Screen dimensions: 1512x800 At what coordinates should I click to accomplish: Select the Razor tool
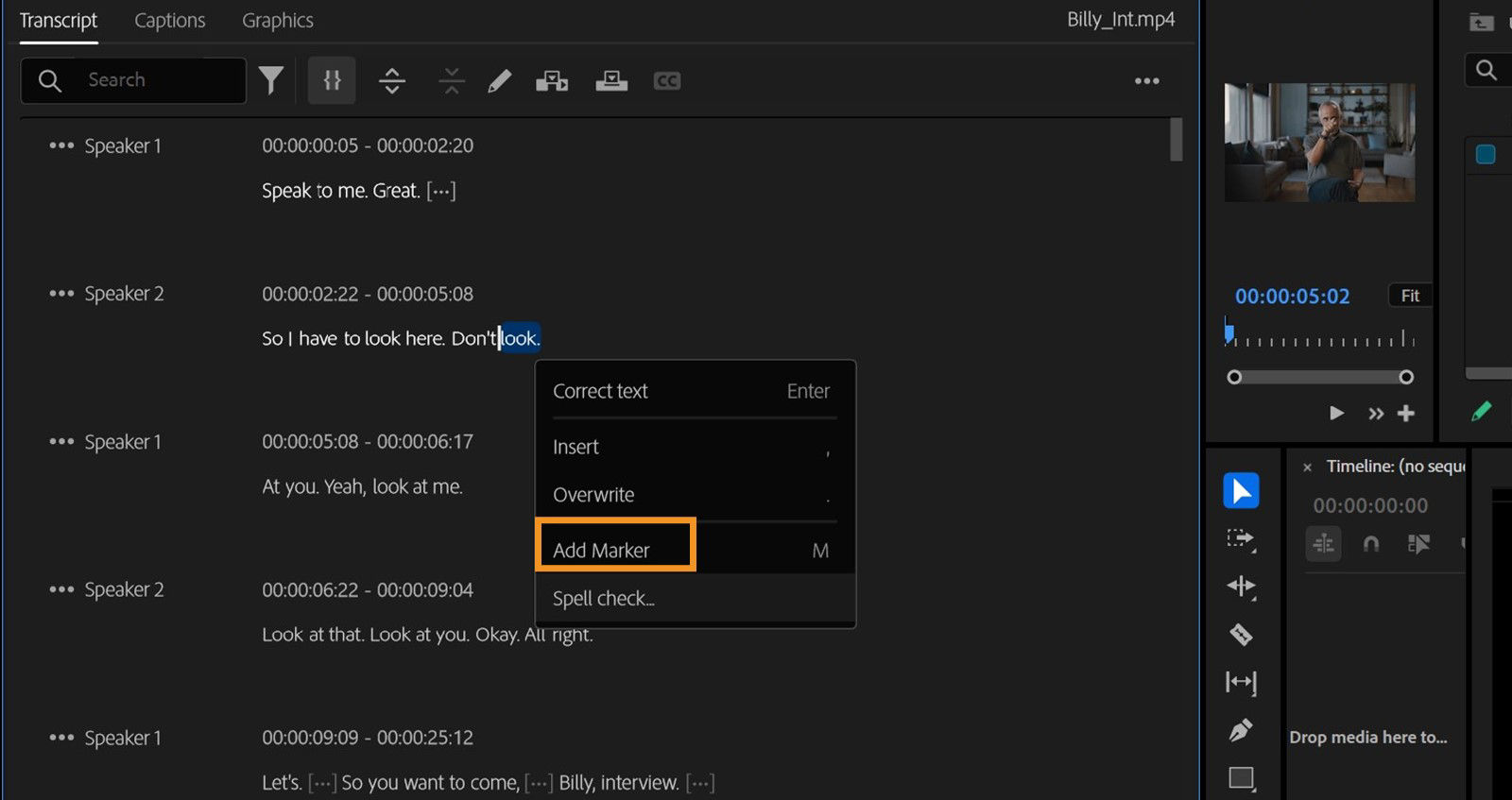click(x=1241, y=635)
